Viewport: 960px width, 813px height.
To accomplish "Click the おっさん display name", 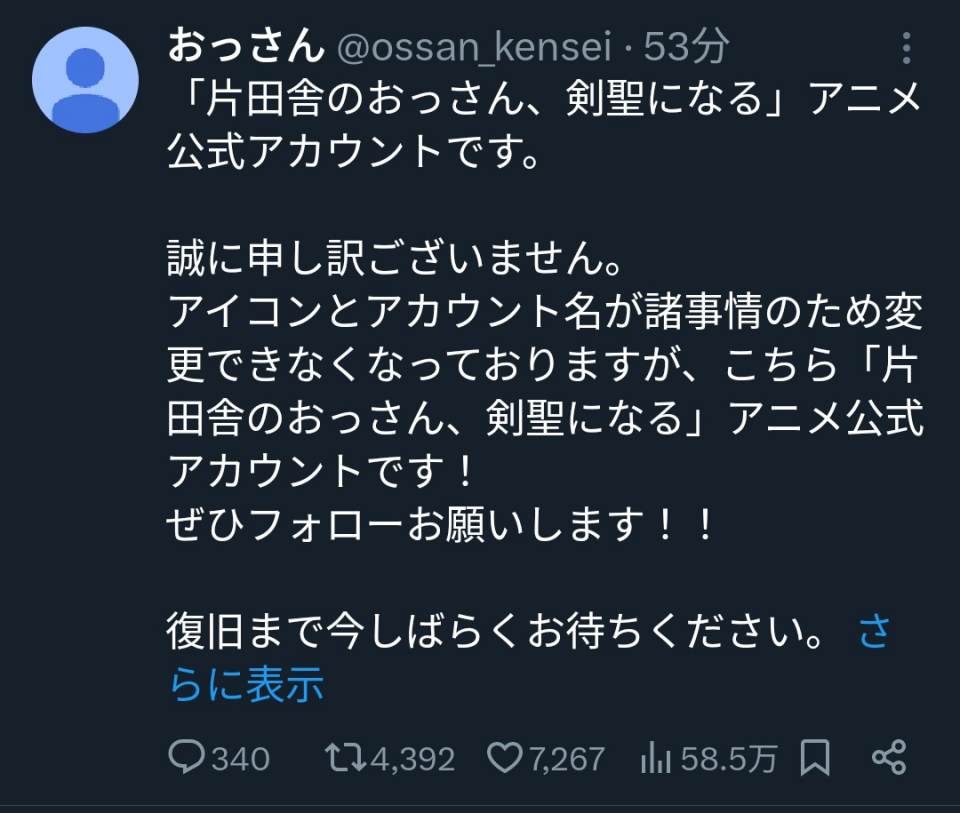I will 246,45.
